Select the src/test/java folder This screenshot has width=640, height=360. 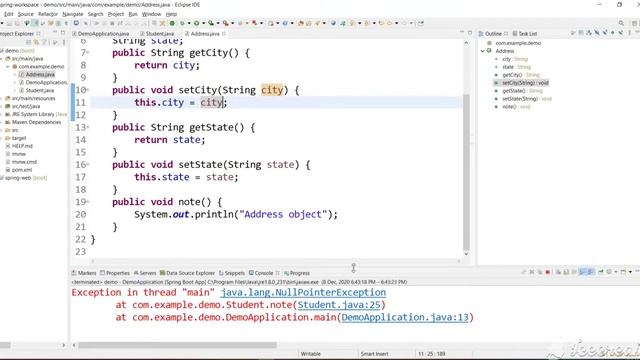coord(26,107)
